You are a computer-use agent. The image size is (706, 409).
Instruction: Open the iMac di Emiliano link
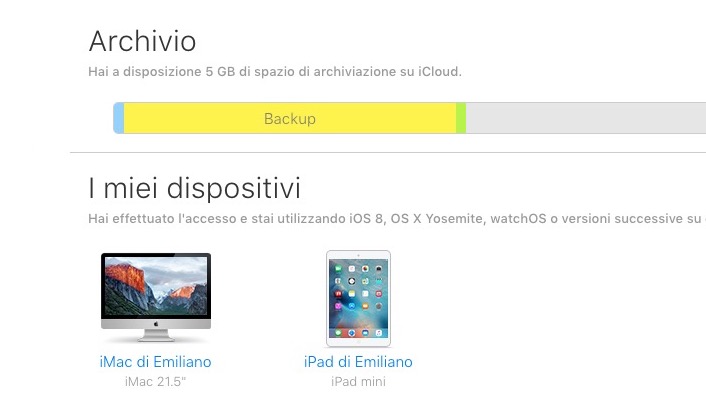click(x=156, y=362)
